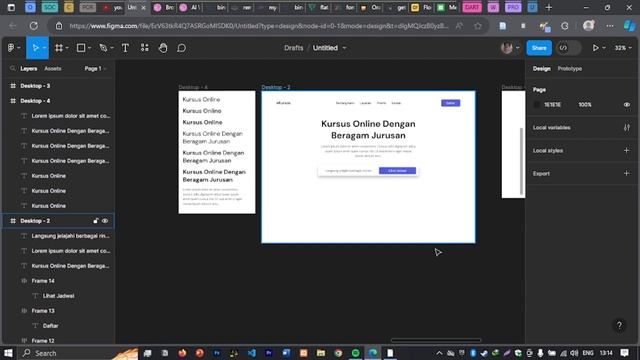Select the Desktop - 3 layer
Screen dimensions: 640x360
click(x=58, y=86)
